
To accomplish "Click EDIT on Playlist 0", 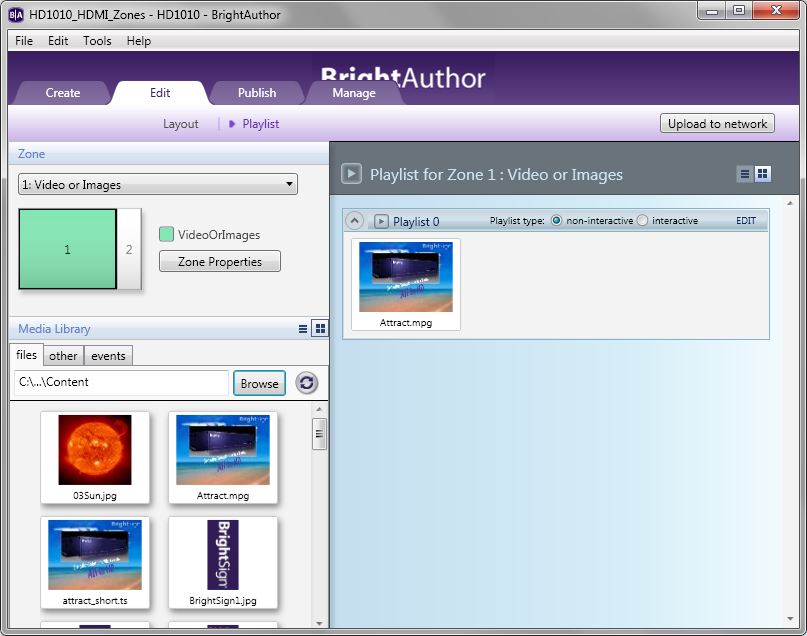I will point(746,221).
